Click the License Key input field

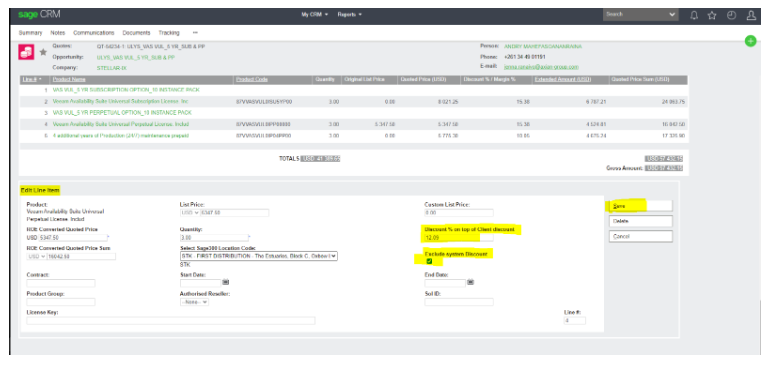tap(171, 321)
